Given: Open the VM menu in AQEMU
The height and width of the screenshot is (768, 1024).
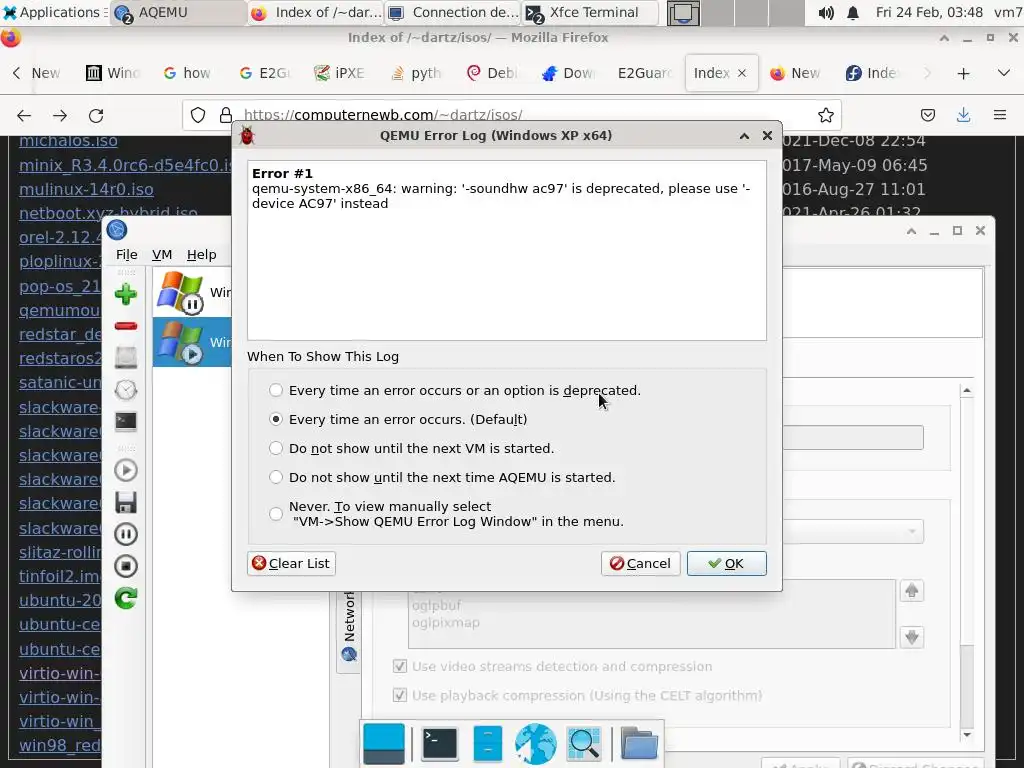Looking at the screenshot, I should [x=161, y=255].
